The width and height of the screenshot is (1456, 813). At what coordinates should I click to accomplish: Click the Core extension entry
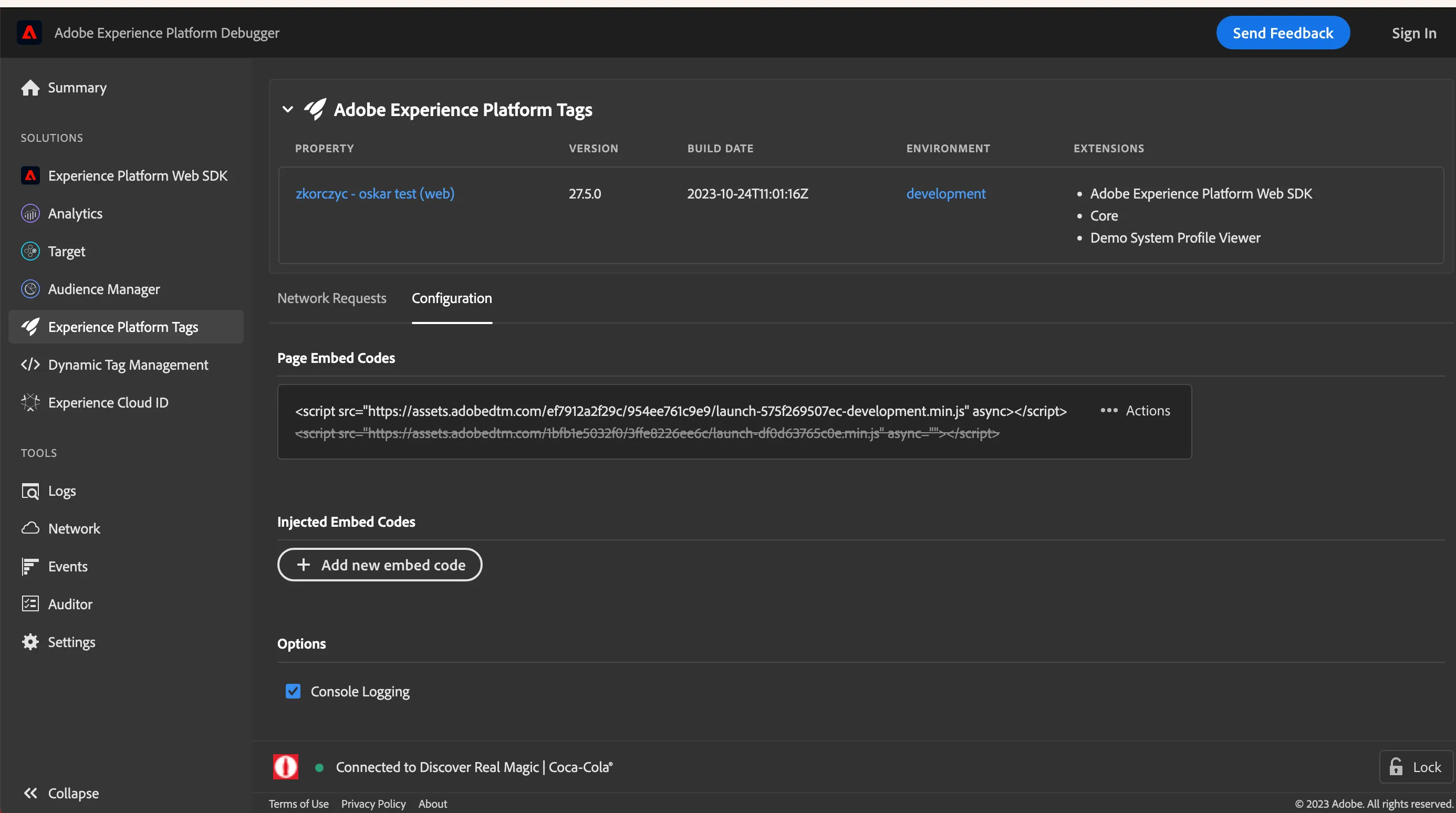pos(1104,216)
